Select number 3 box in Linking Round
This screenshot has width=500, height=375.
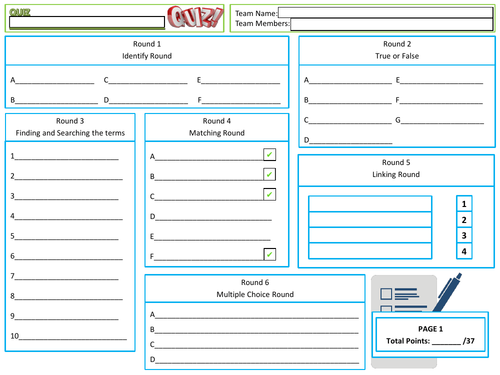[464, 235]
